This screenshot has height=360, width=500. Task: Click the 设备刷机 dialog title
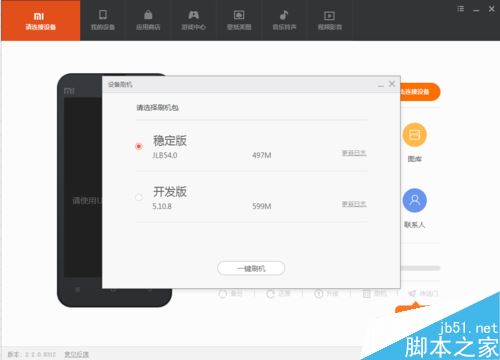coord(120,85)
